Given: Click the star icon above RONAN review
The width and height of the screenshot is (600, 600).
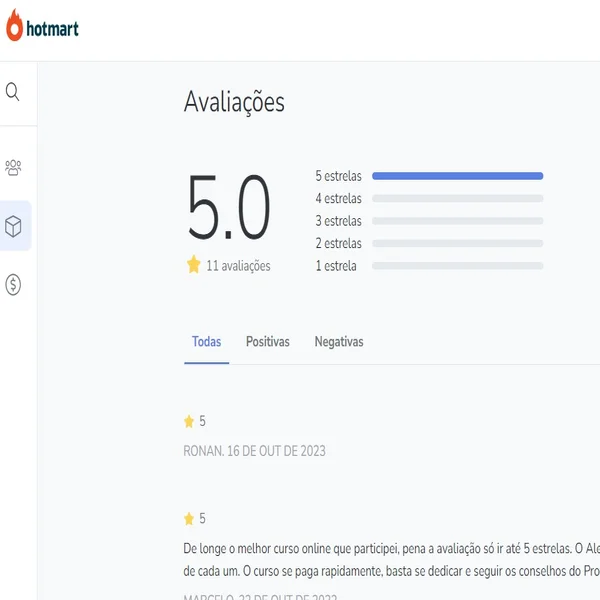Looking at the screenshot, I should [189, 421].
